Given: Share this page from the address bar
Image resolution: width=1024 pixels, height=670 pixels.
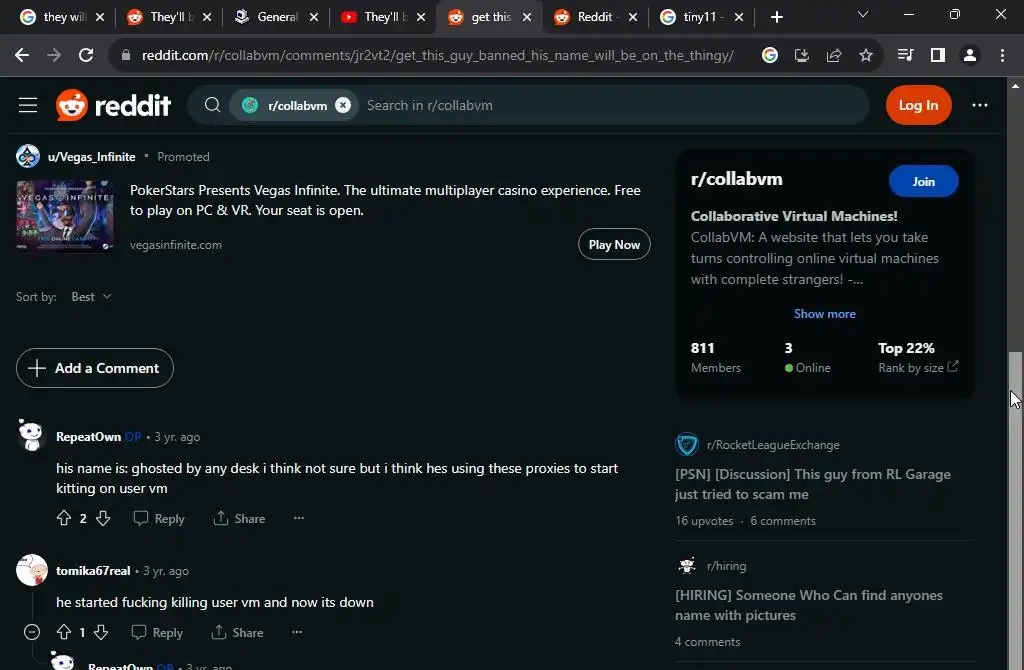Looking at the screenshot, I should [x=834, y=56].
